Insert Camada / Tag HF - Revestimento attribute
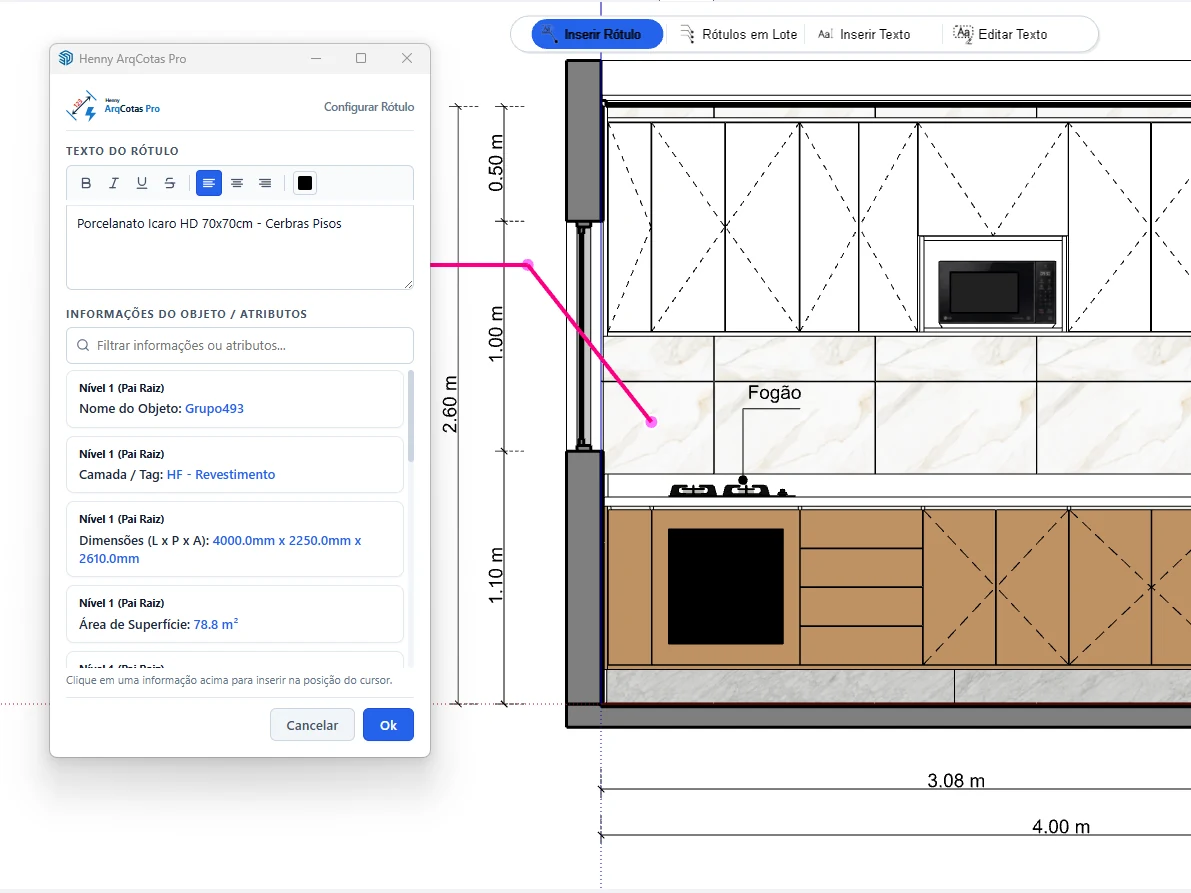This screenshot has width=1191, height=893. click(235, 465)
